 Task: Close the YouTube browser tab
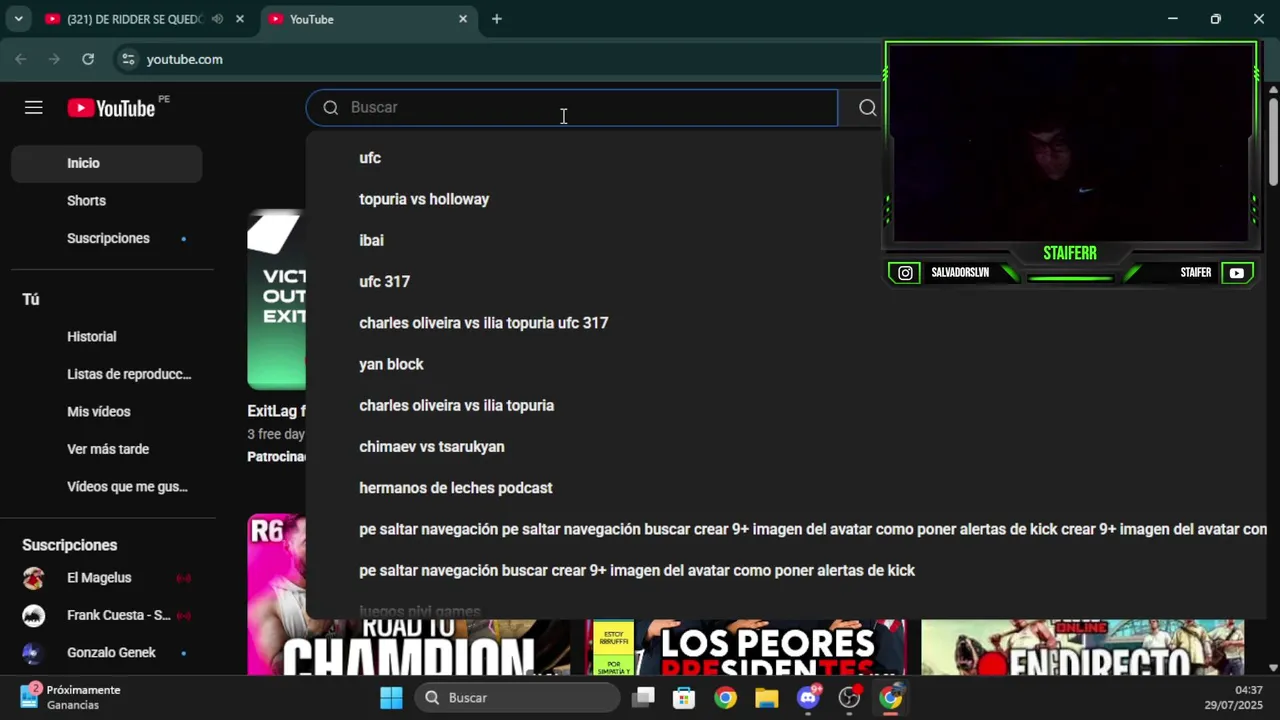(x=463, y=19)
